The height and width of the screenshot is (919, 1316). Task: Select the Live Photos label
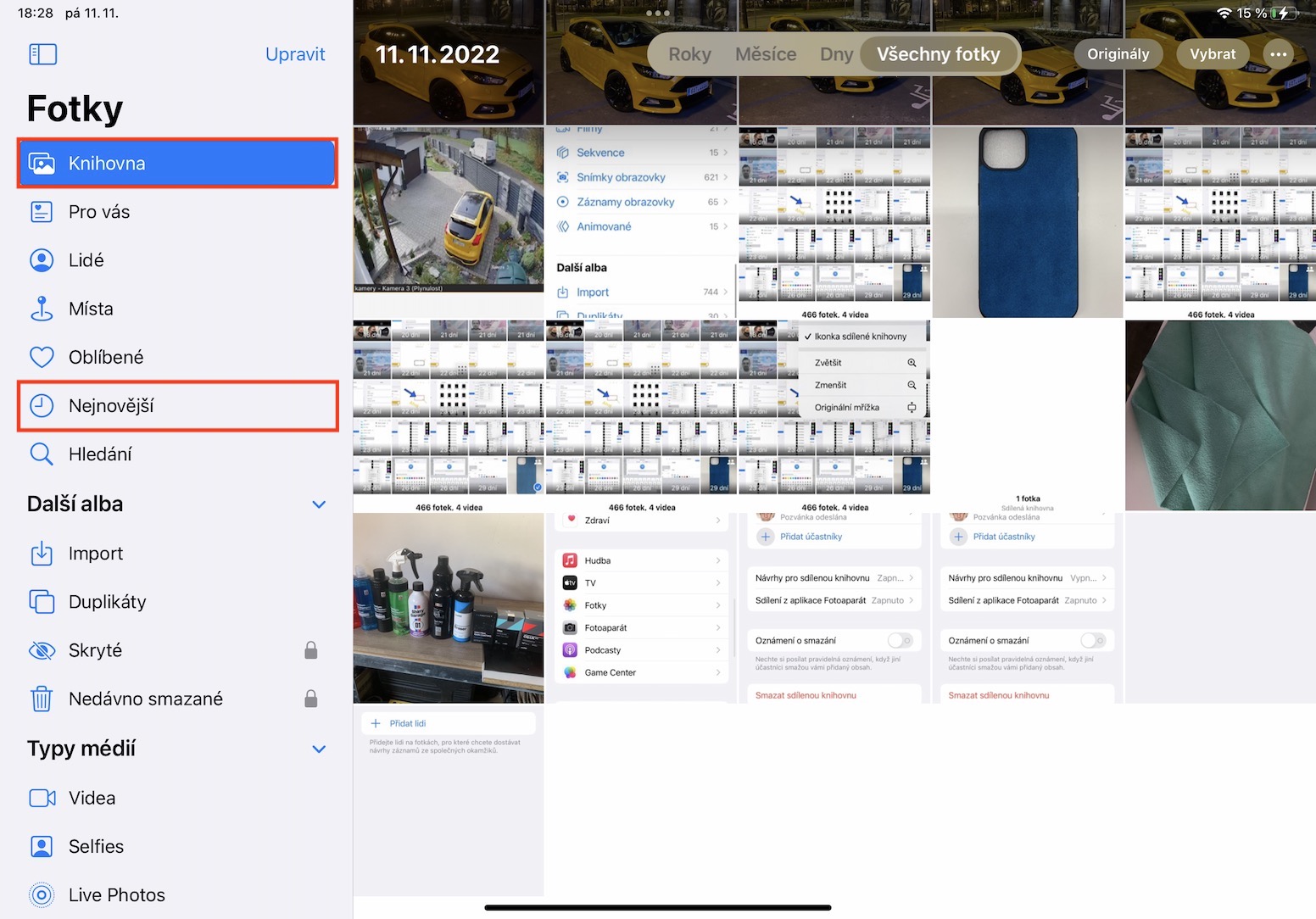click(x=117, y=894)
